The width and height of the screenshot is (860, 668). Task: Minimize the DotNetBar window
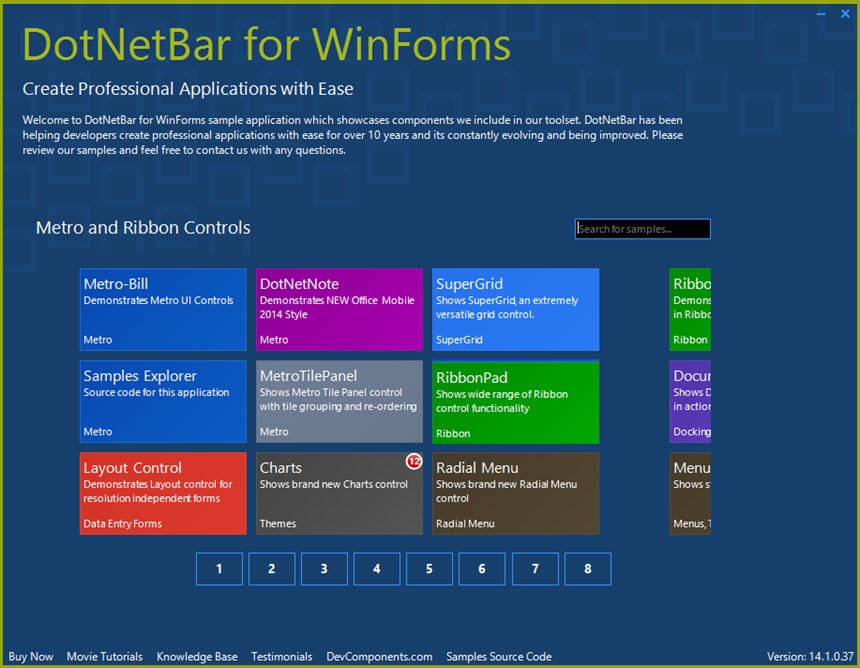[821, 14]
